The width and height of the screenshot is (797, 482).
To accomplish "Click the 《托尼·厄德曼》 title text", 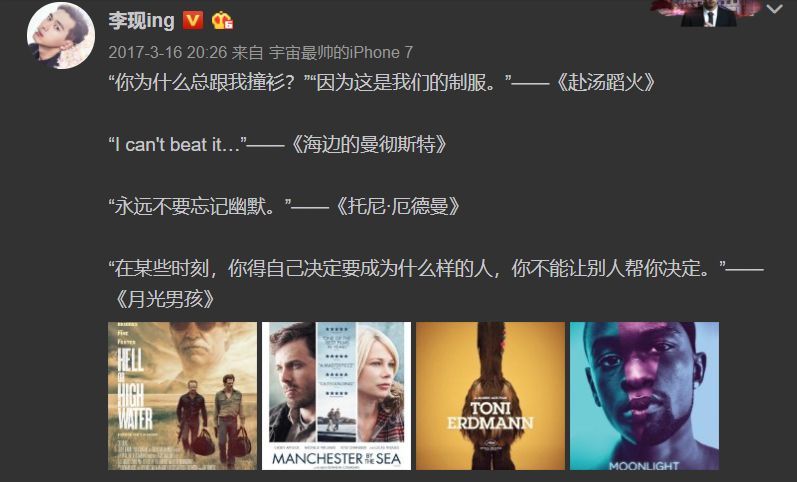I will (395, 207).
